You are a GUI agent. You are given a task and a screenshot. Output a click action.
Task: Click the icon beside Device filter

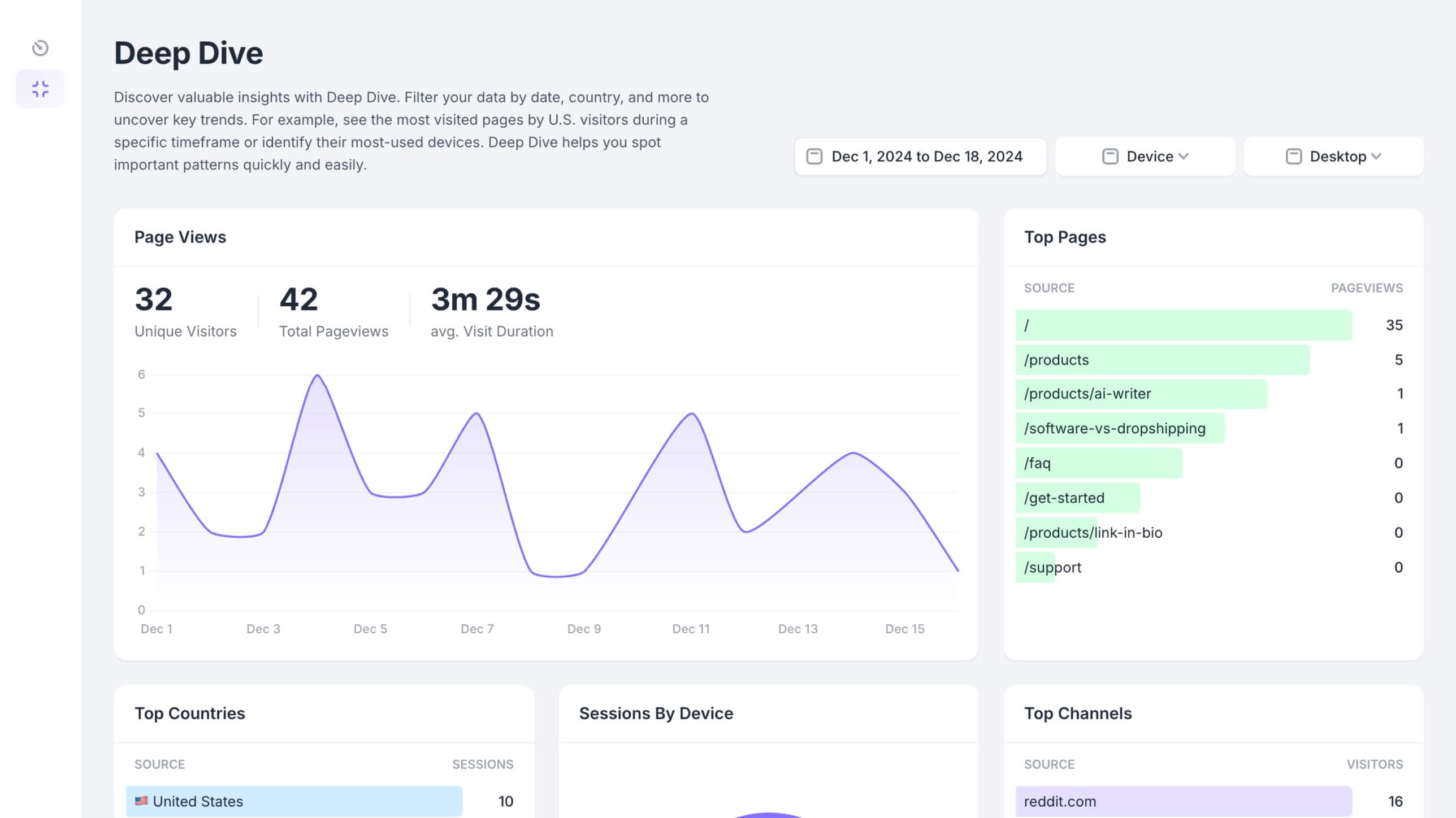click(x=1110, y=156)
